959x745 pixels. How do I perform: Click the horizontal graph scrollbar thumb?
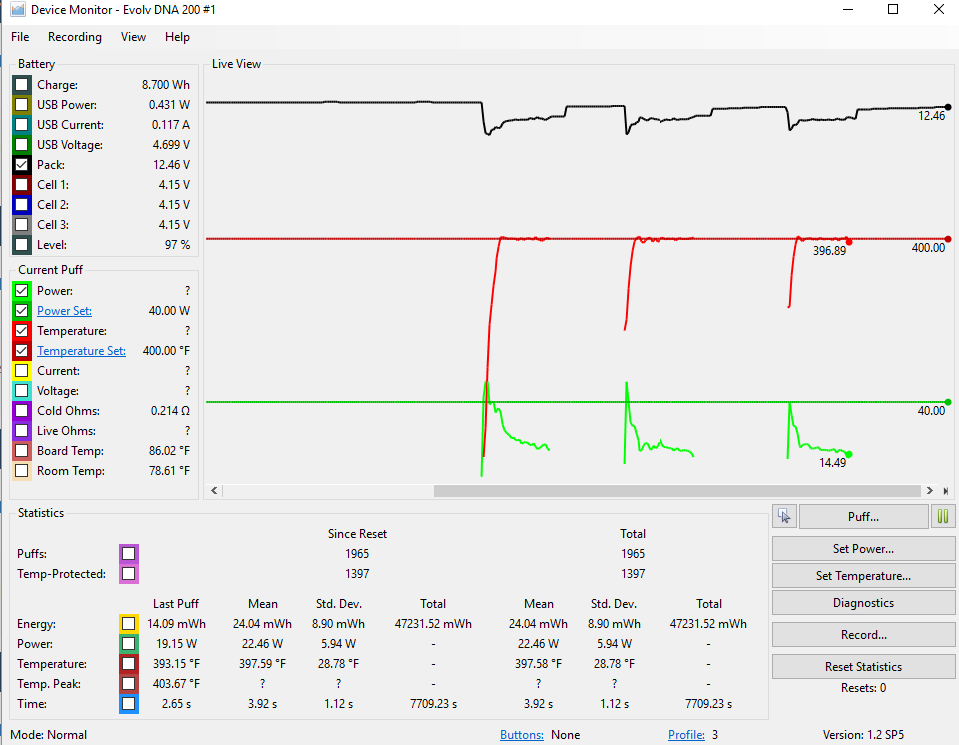(x=676, y=491)
